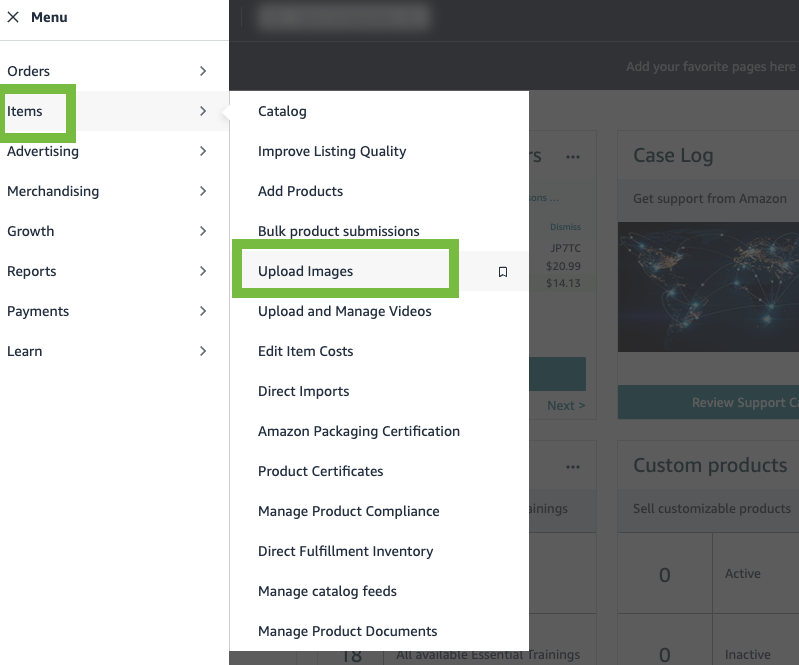
Task: Click the Custom products heading
Action: pyautogui.click(x=710, y=466)
